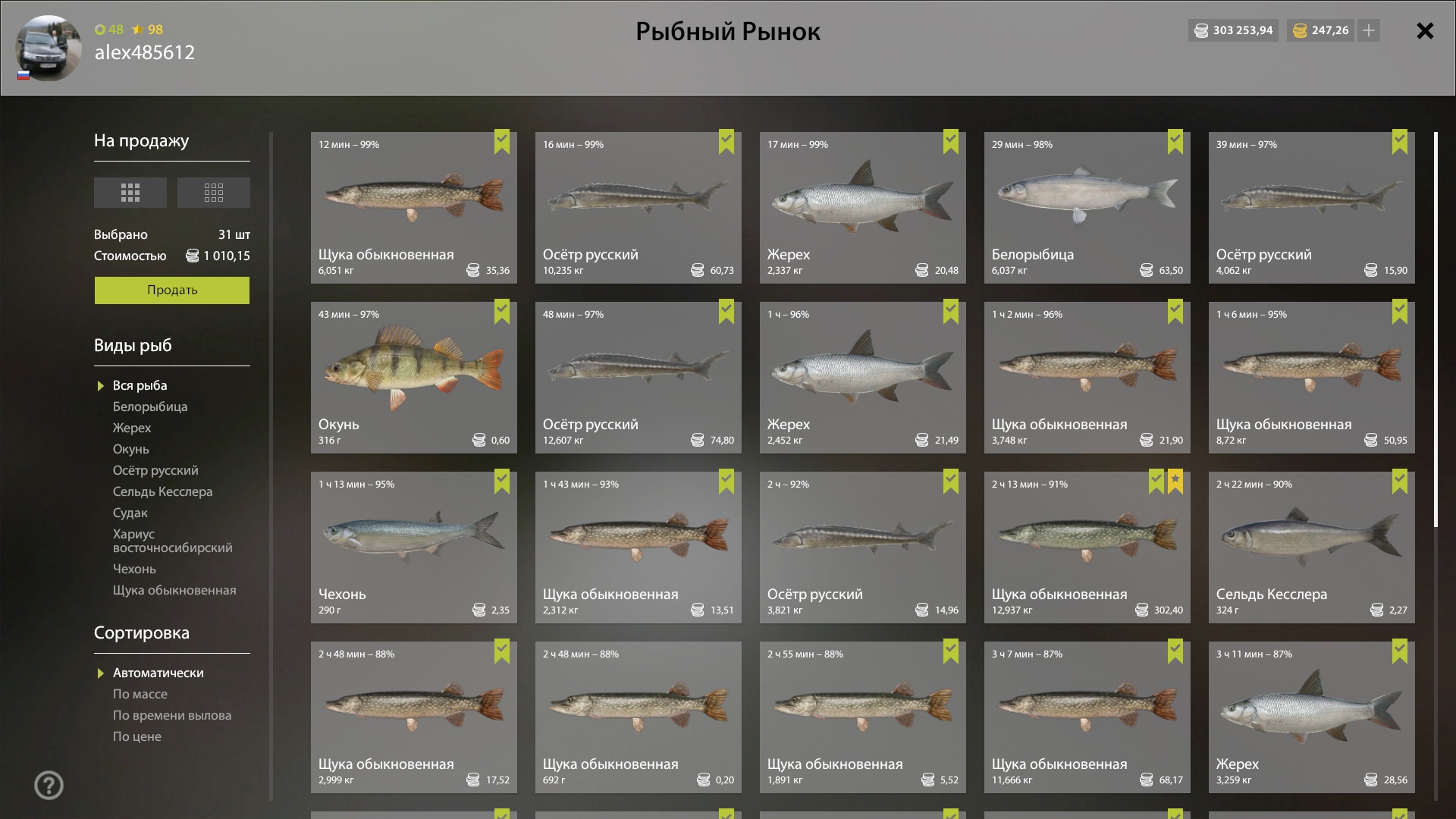Open the Жерех 3,259 кг fish card
This screenshot has width=1456, height=819.
[x=1312, y=717]
